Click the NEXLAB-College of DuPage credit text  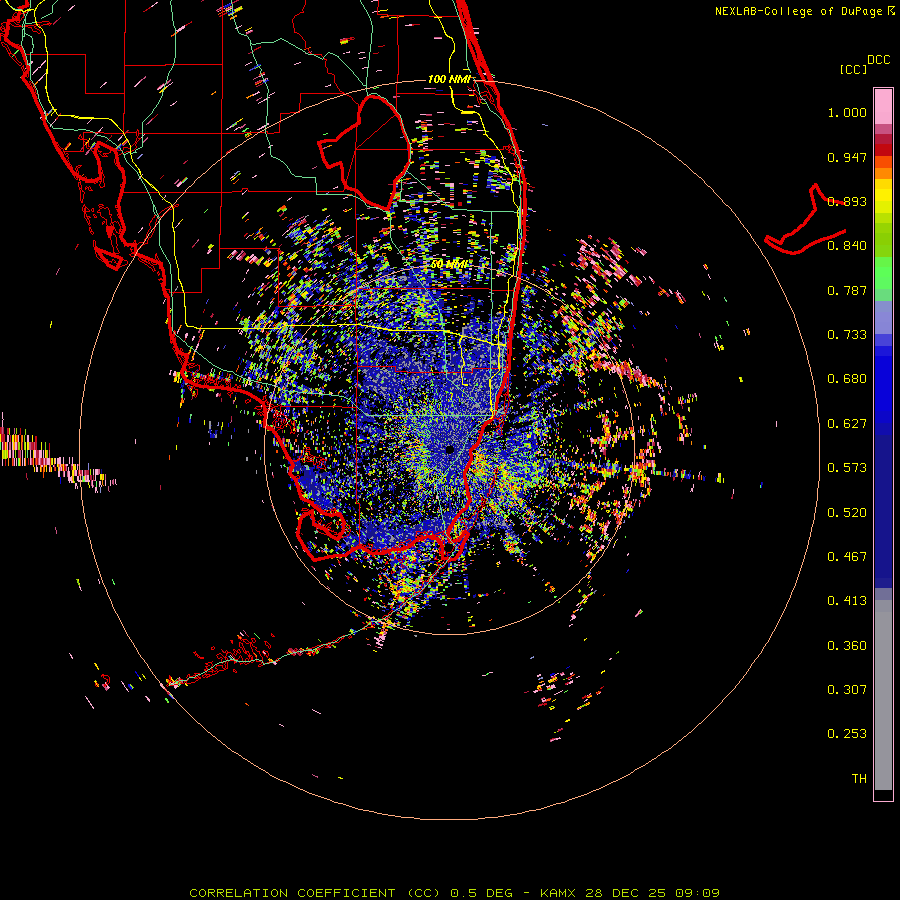tap(805, 11)
